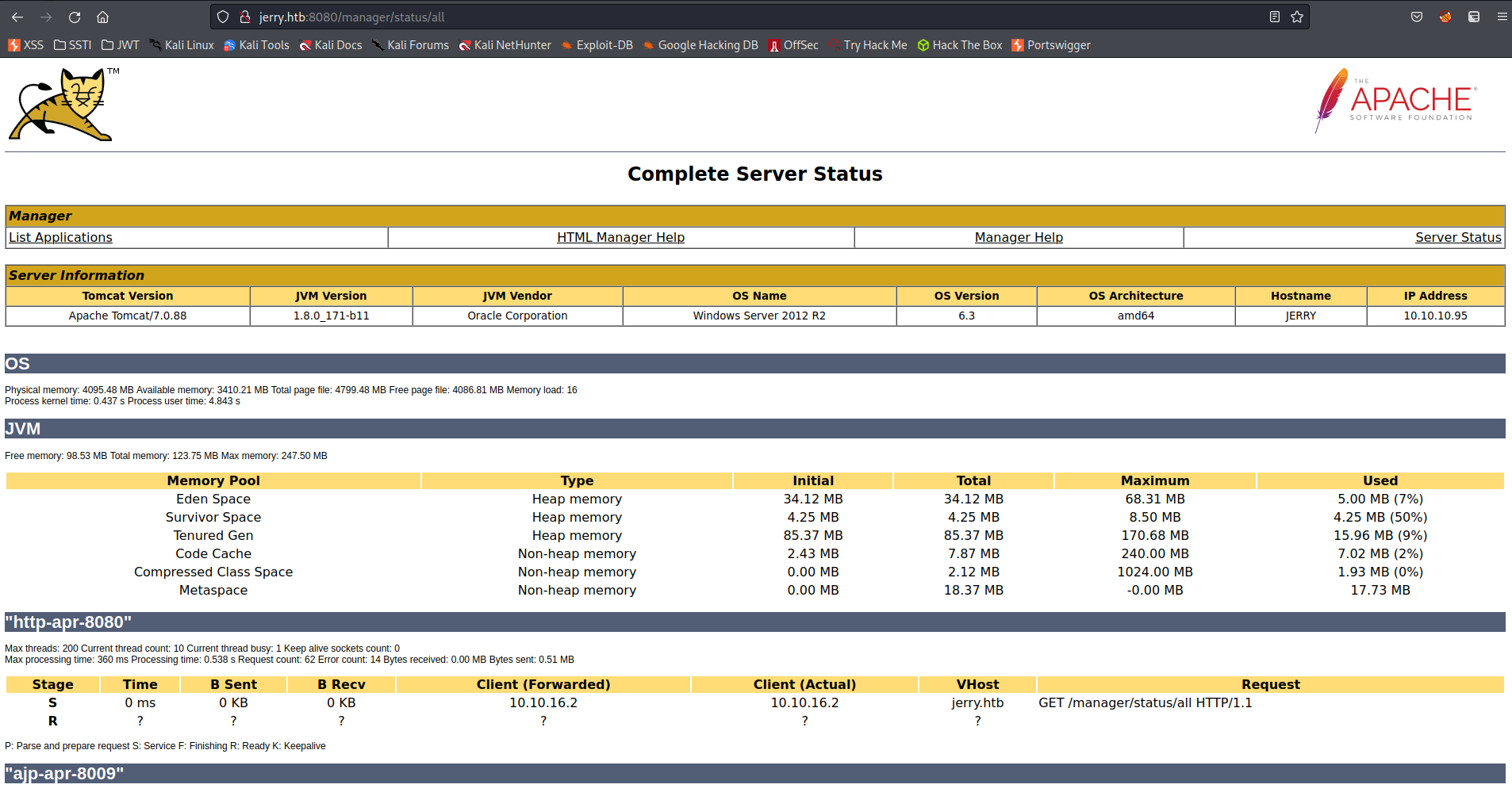Image resolution: width=1512 pixels, height=796 pixels.
Task: Click Compressed Class Space row
Action: tap(755, 572)
